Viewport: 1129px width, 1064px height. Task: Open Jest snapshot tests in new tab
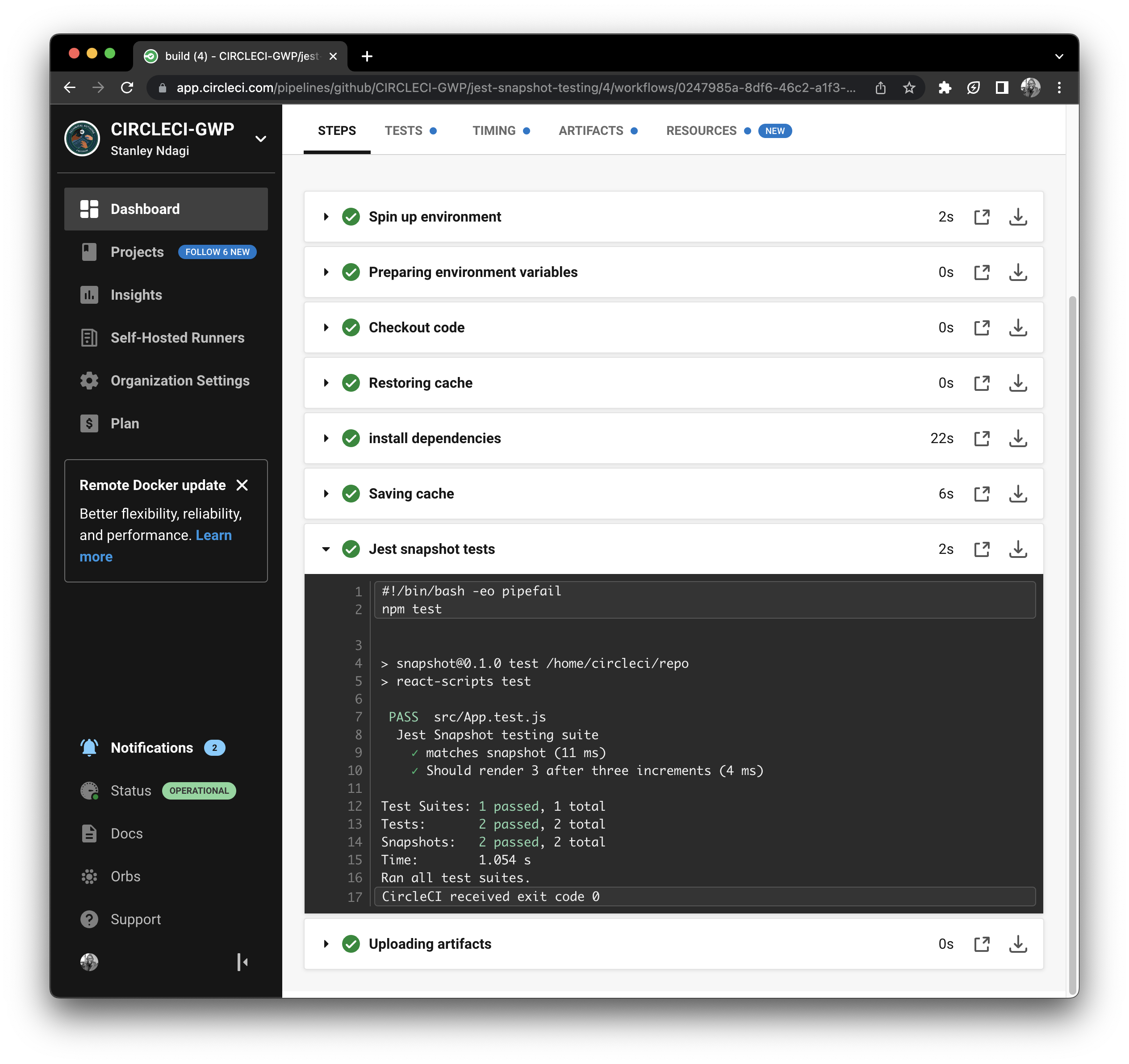pyautogui.click(x=983, y=549)
